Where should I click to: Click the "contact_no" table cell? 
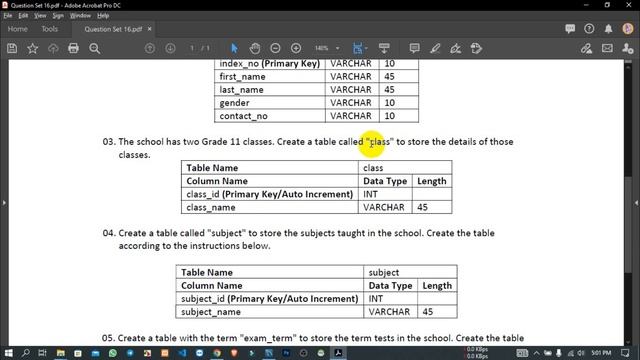pyautogui.click(x=270, y=116)
